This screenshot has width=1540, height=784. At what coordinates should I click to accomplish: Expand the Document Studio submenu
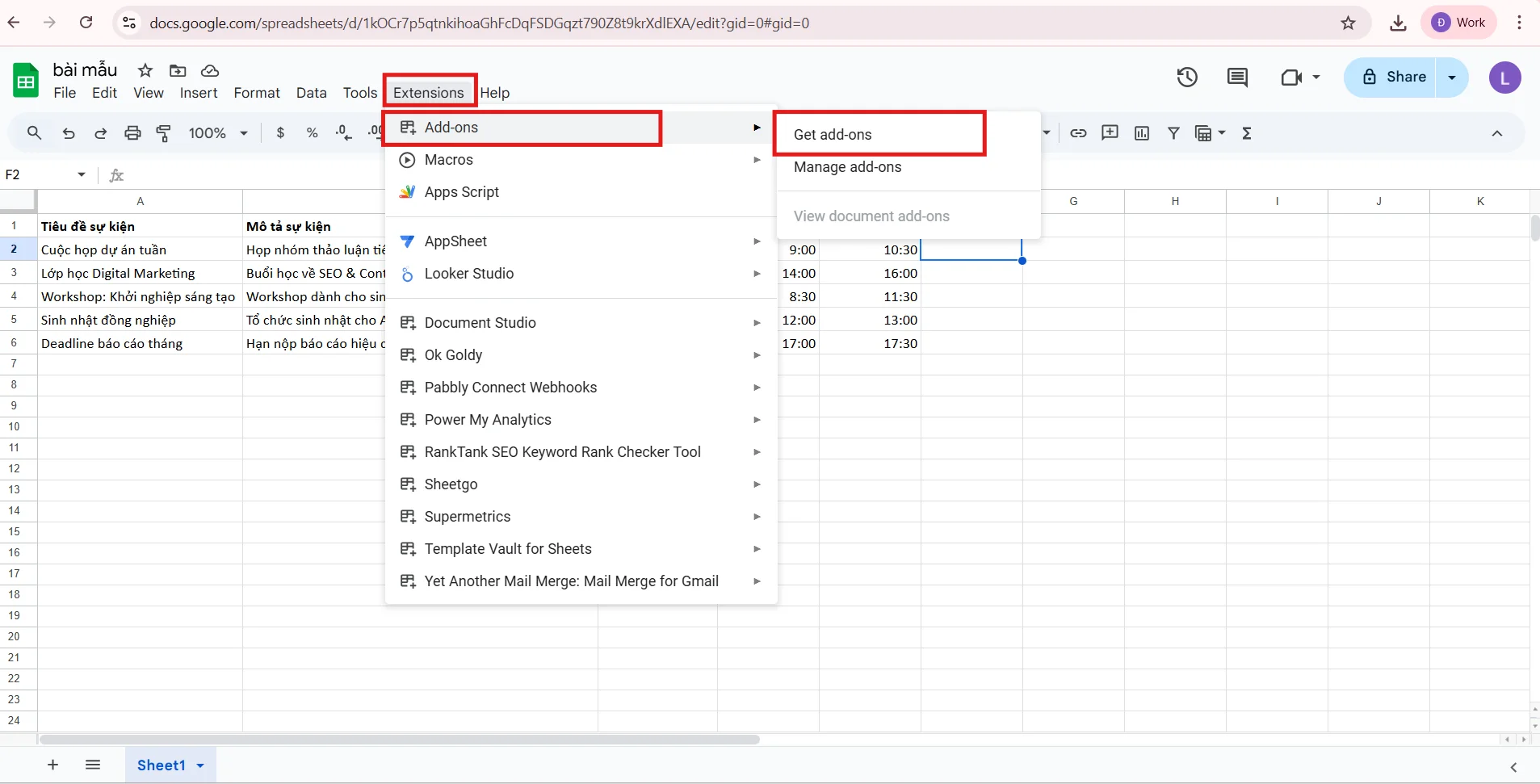click(x=757, y=323)
